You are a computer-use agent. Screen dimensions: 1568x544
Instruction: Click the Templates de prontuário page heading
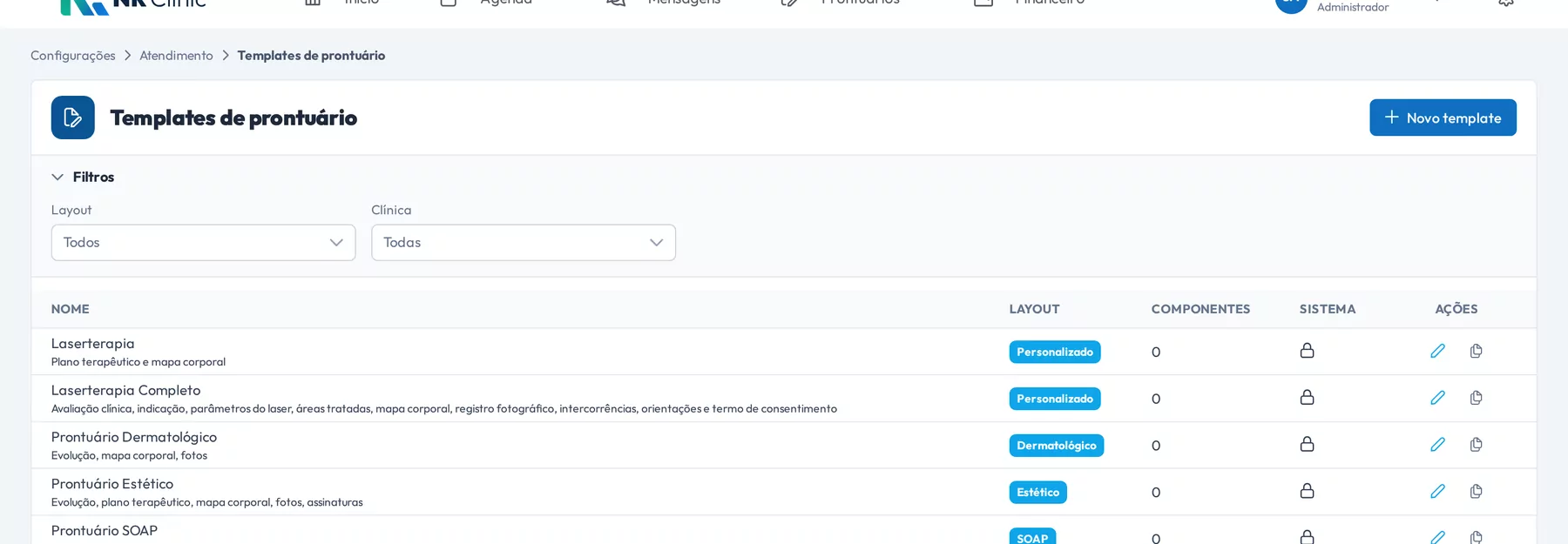point(233,118)
